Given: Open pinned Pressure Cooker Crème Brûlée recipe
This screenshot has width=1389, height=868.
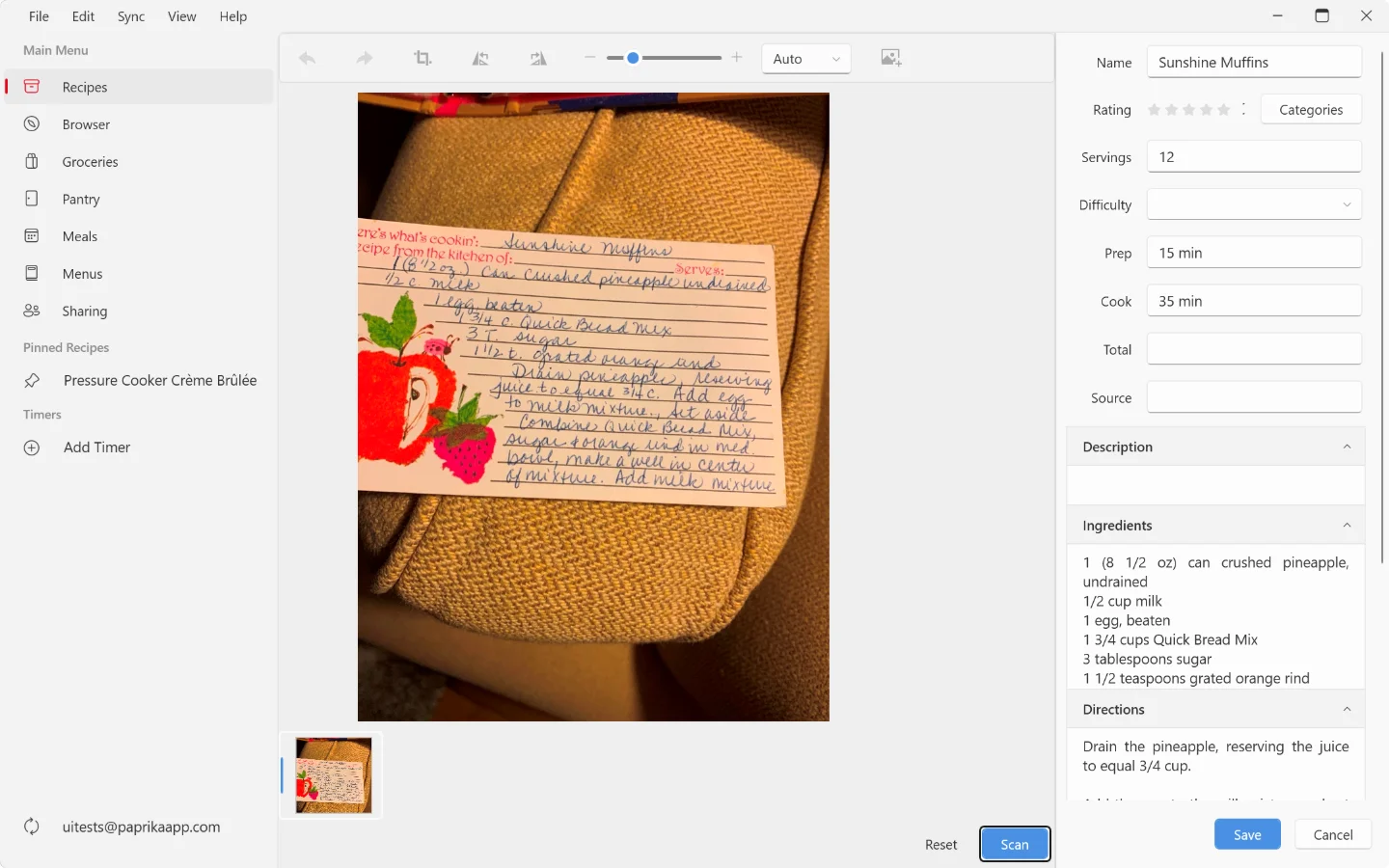Looking at the screenshot, I should (x=140, y=380).
